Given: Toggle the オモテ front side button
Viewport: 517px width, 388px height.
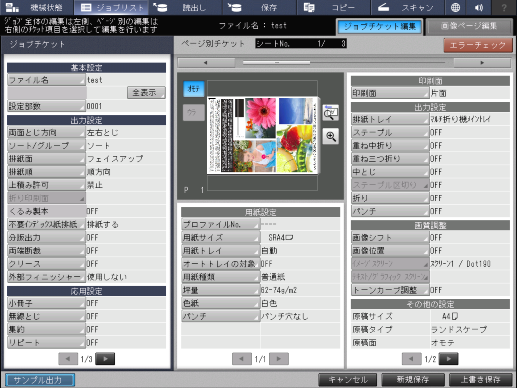Looking at the screenshot, I should [x=194, y=89].
